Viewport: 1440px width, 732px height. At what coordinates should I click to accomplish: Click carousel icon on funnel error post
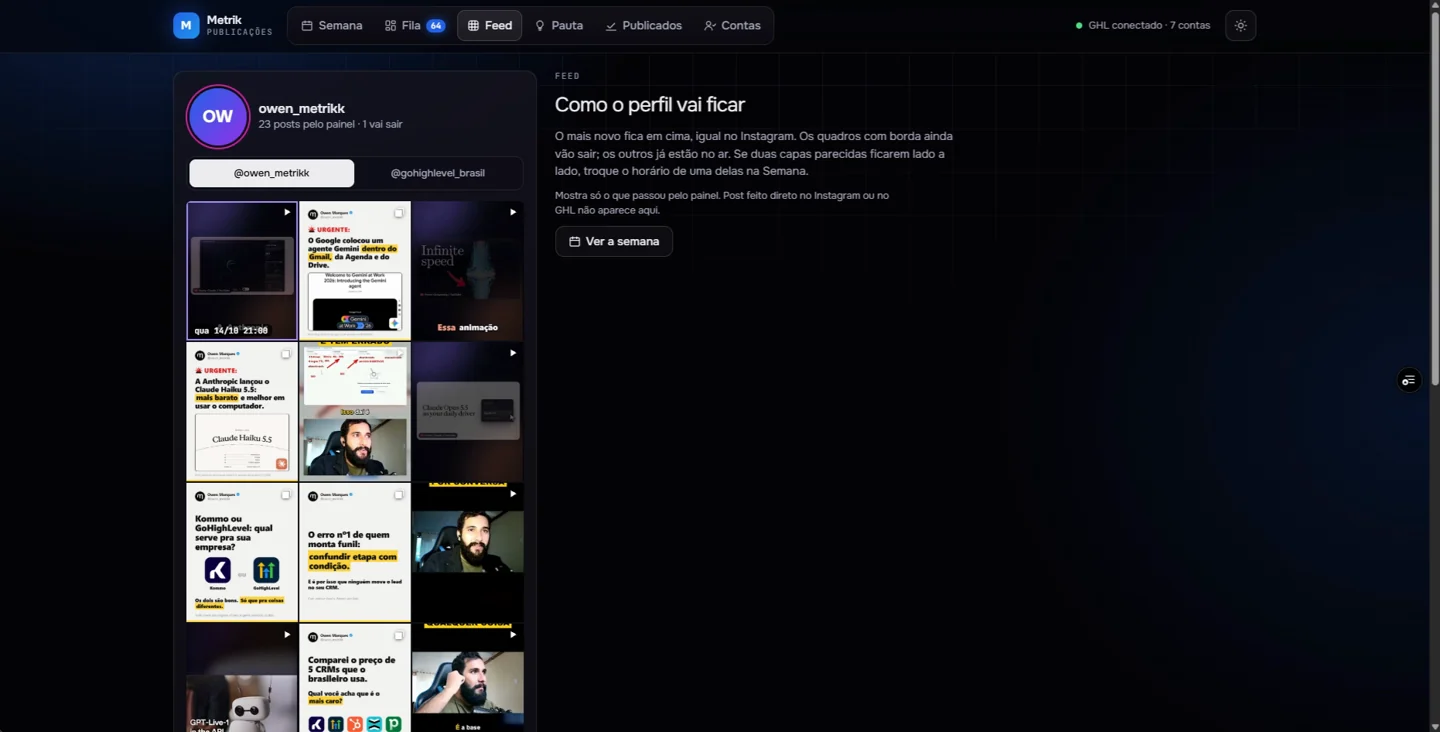click(399, 495)
